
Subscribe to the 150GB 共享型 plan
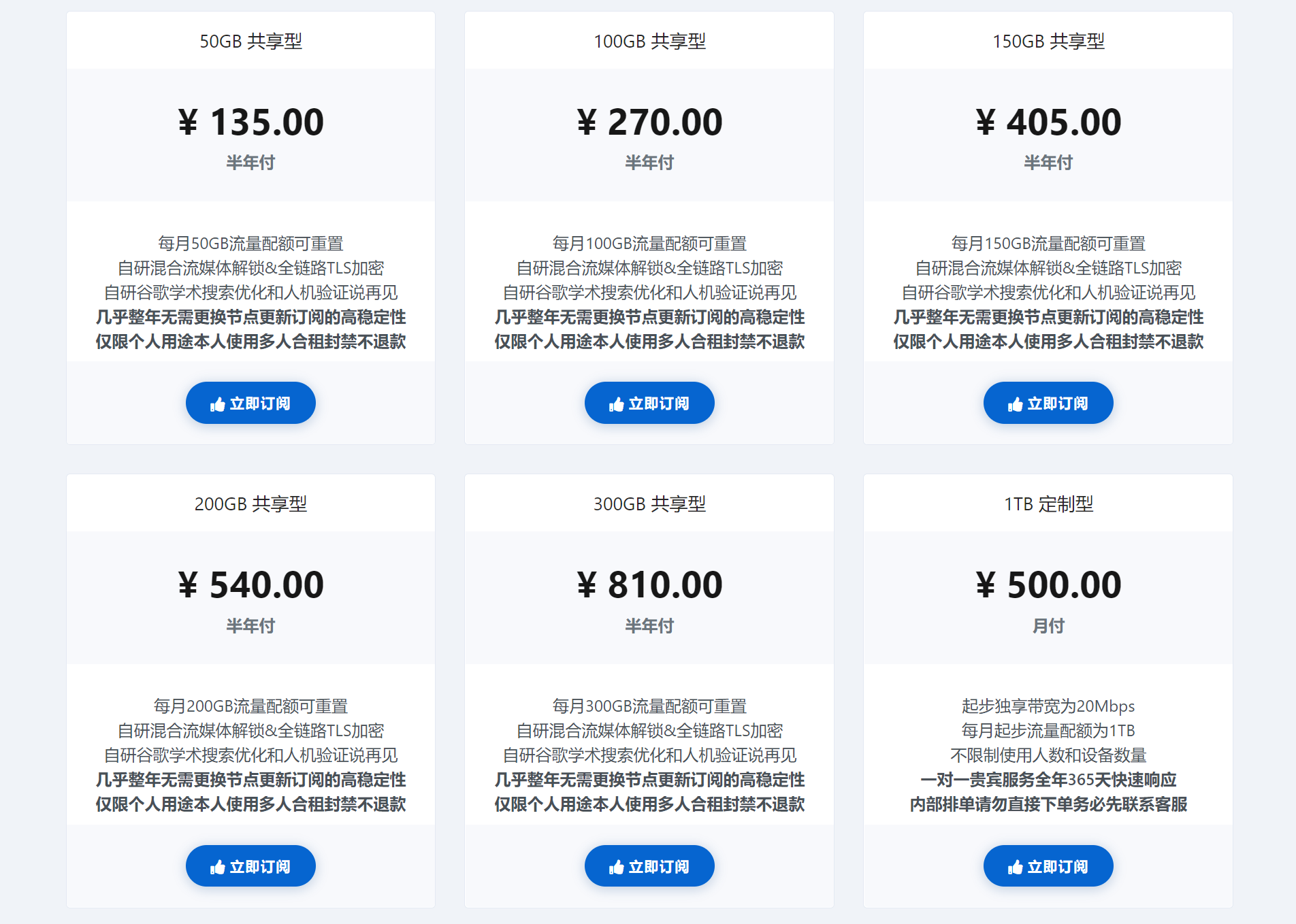pos(1048,403)
